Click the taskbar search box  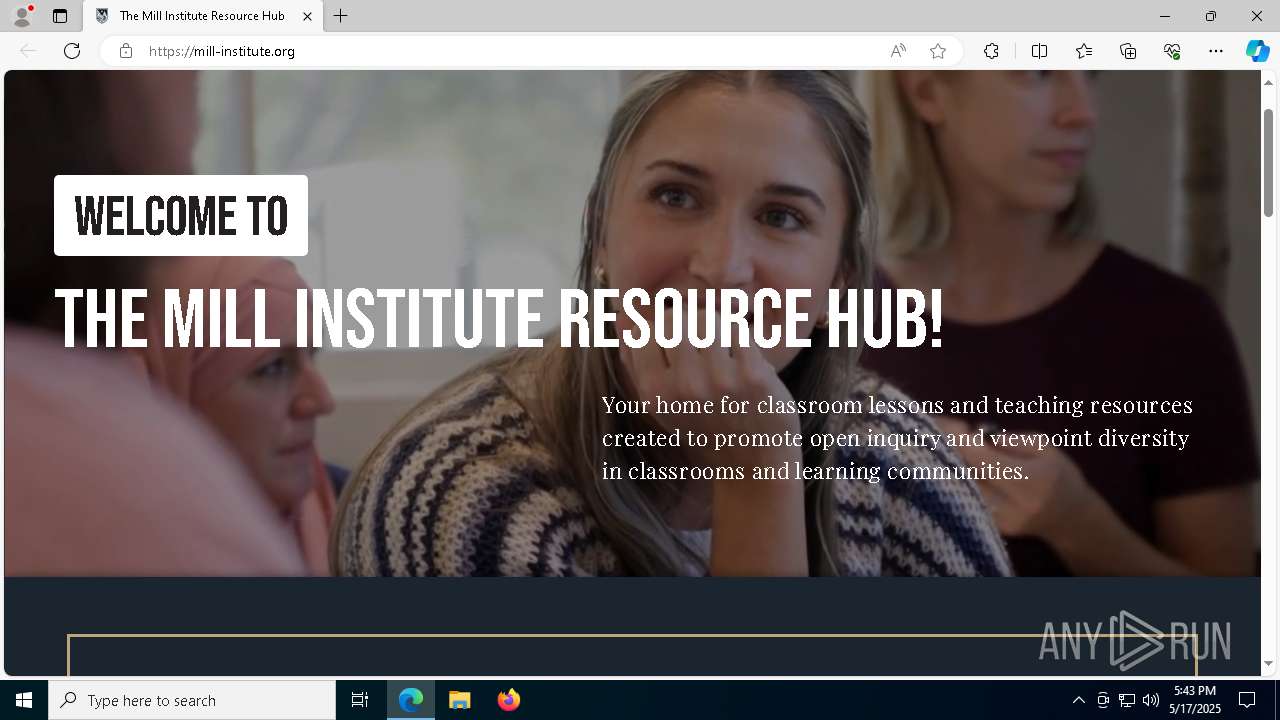pos(192,700)
